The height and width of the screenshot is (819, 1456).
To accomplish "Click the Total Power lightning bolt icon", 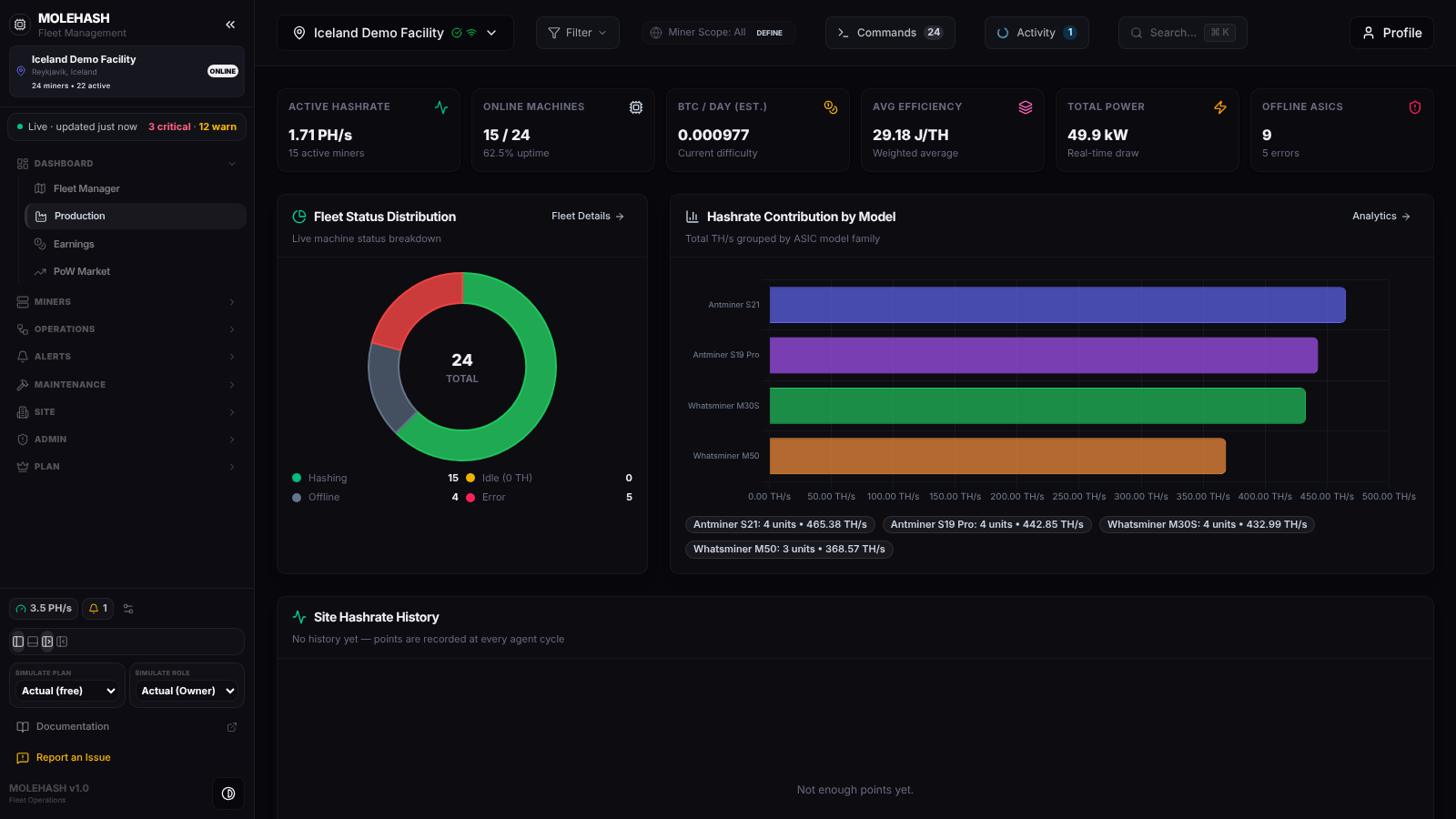I will coord(1220,107).
